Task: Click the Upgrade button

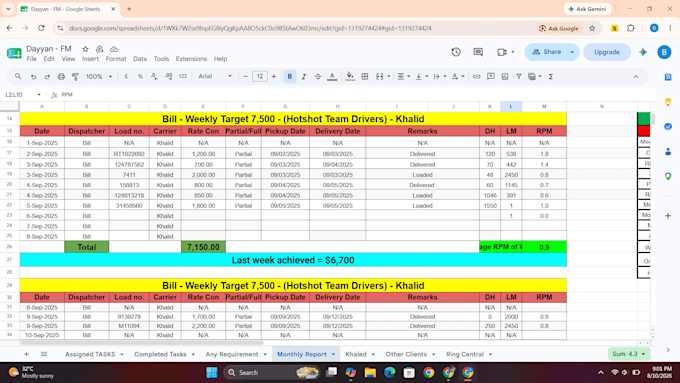Action: [607, 52]
